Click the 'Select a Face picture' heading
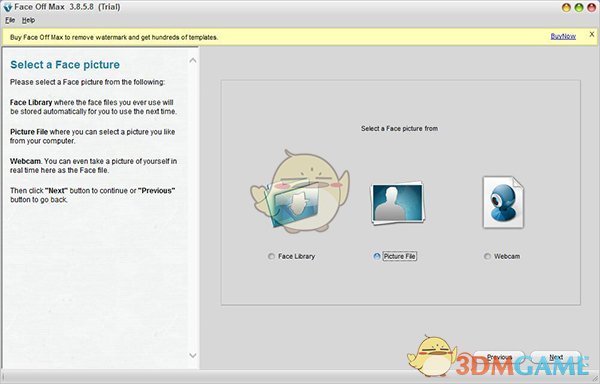600x384 pixels. [x=65, y=65]
